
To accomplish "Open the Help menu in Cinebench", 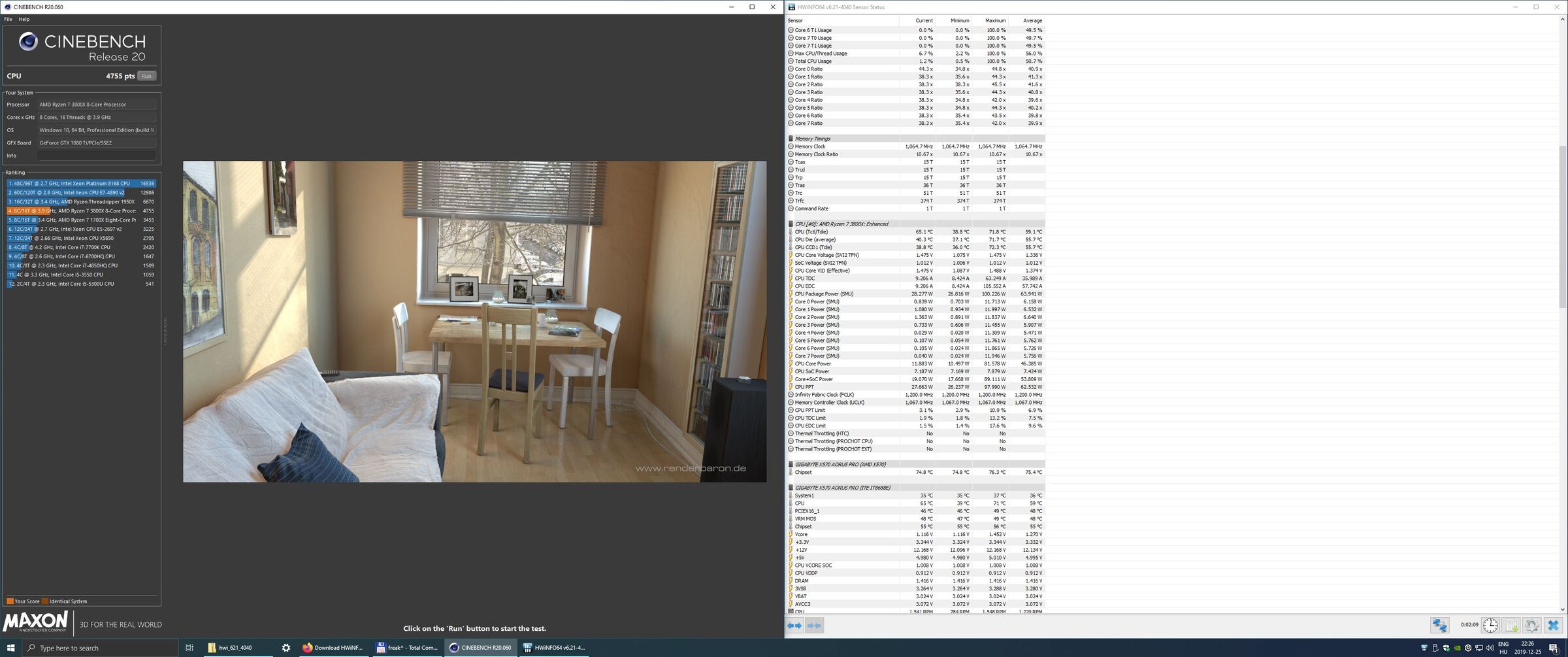I will (24, 19).
